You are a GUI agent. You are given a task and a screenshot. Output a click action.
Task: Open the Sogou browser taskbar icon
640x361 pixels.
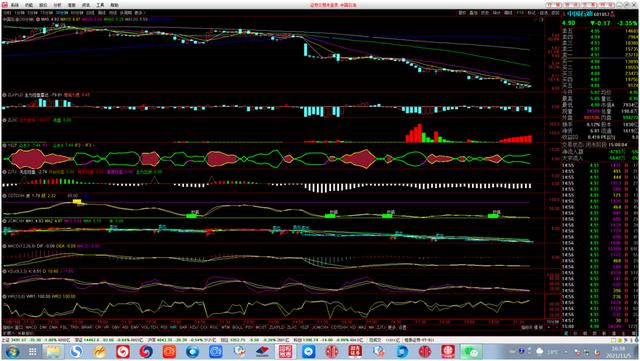pyautogui.click(x=76, y=351)
